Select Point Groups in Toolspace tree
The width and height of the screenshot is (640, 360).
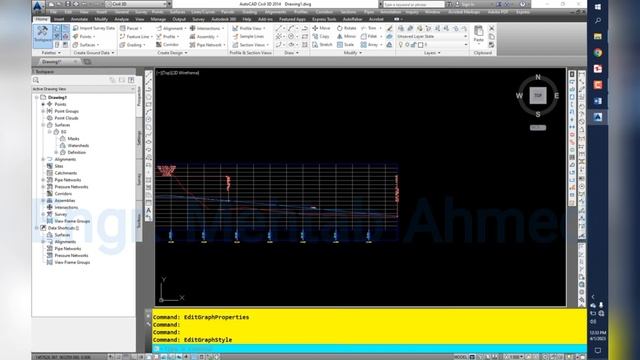[x=67, y=111]
